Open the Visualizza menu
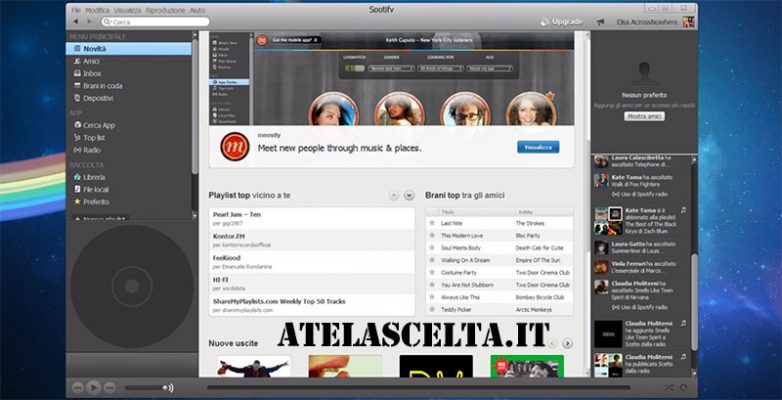Screen dimensions: 782x400 pos(127,10)
